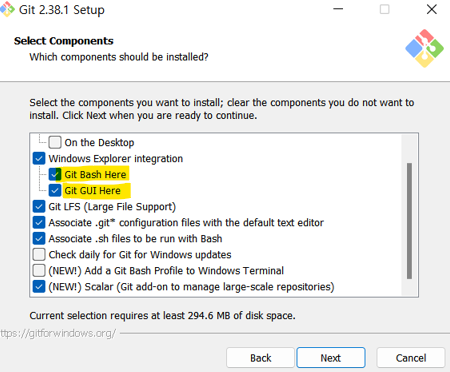Image resolution: width=450 pixels, height=372 pixels.
Task: Uncheck the Git Bash Here checkbox
Action: (55, 174)
